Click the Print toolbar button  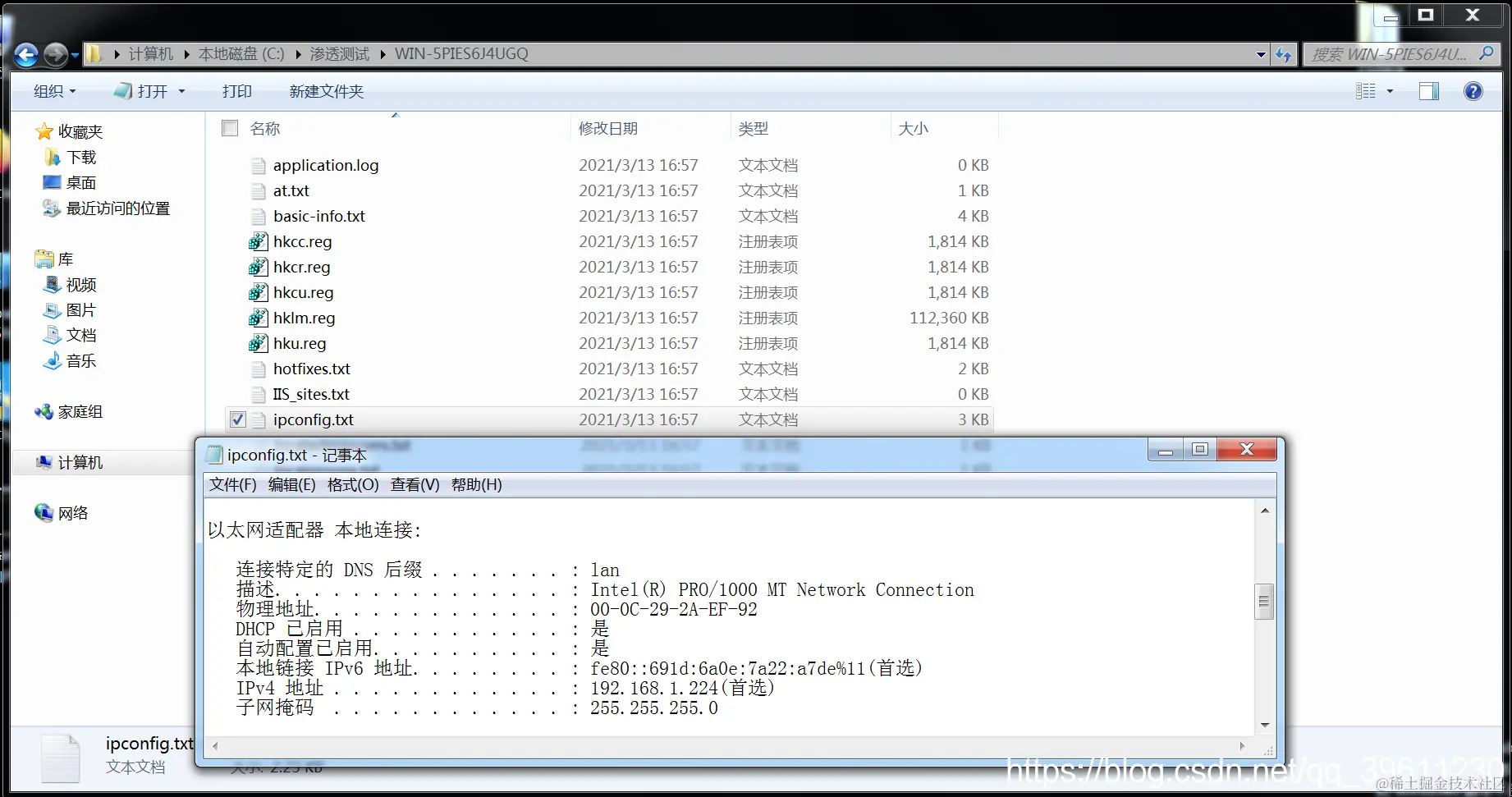tap(236, 91)
